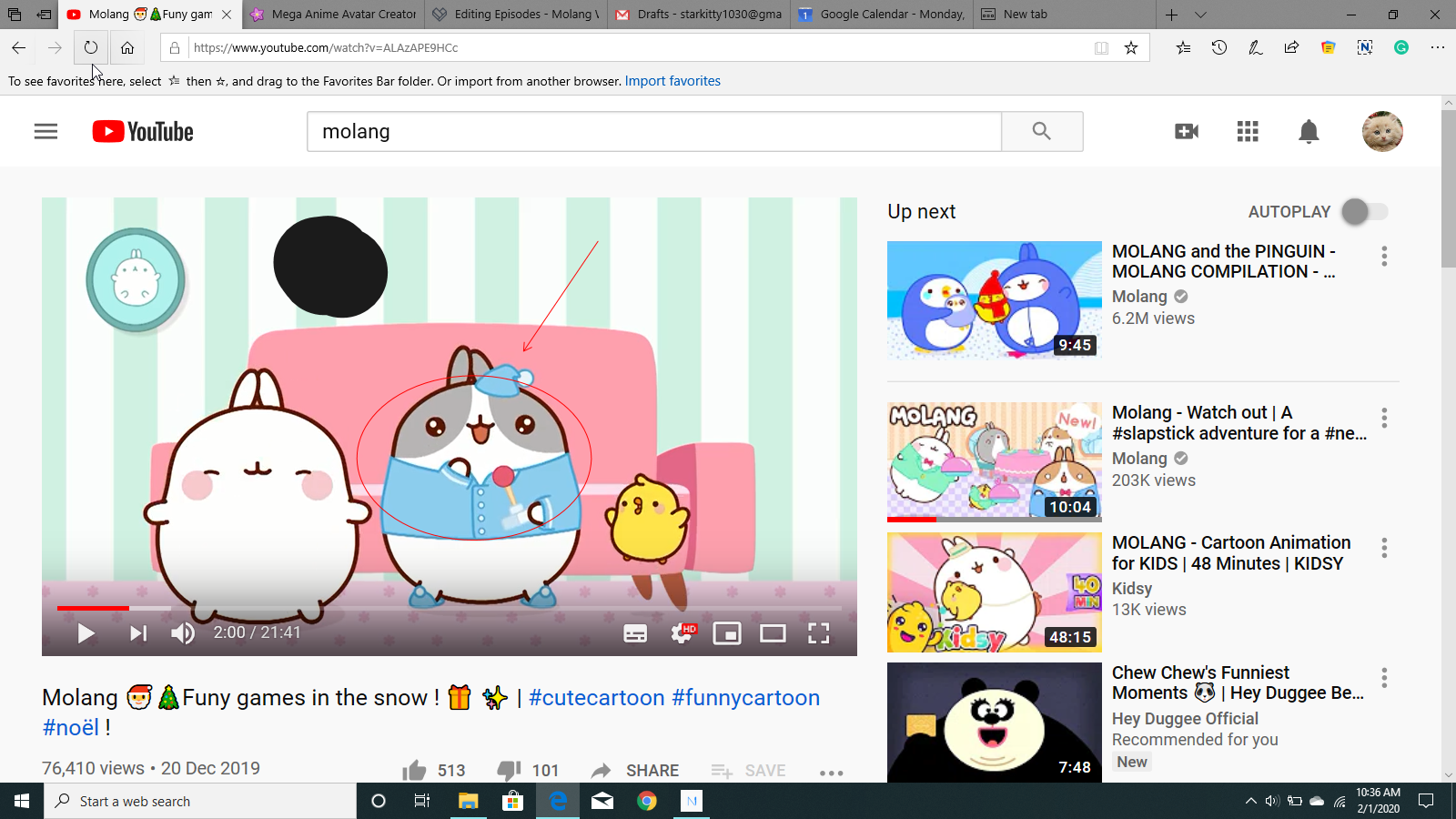Toggle the Autoplay switch

[x=1365, y=212]
